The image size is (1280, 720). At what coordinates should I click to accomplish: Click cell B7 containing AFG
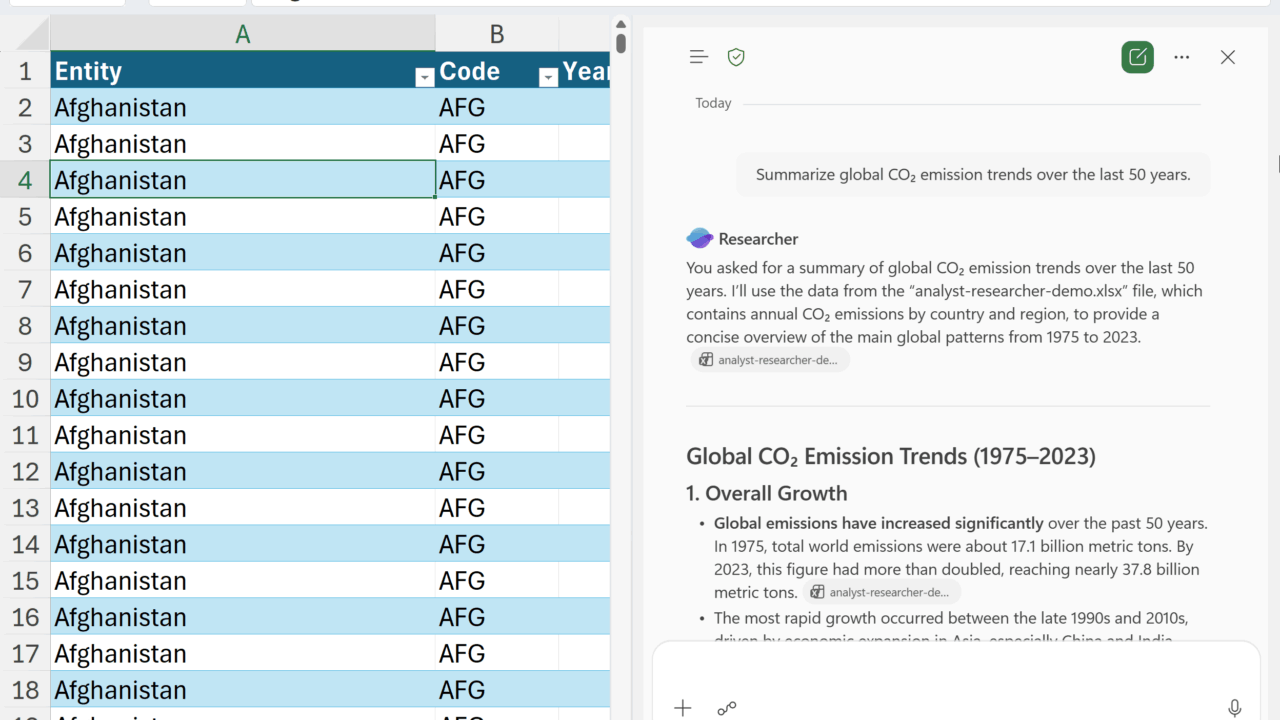pyautogui.click(x=496, y=290)
